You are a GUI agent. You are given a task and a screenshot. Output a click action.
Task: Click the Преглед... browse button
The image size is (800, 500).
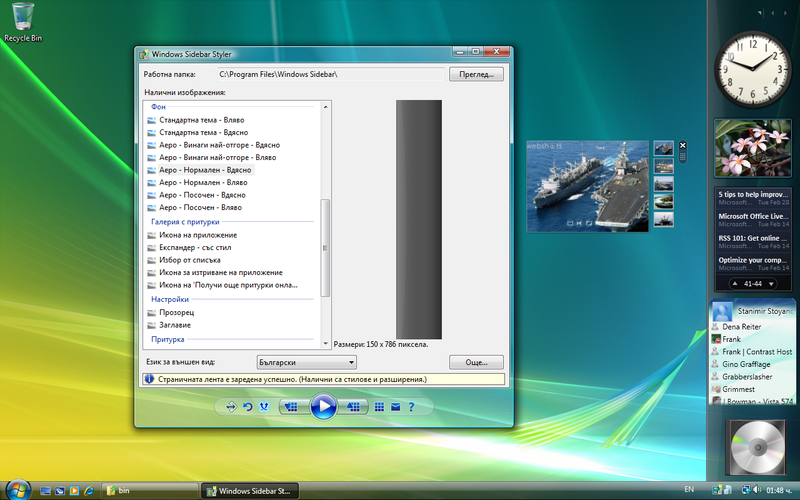click(x=476, y=74)
